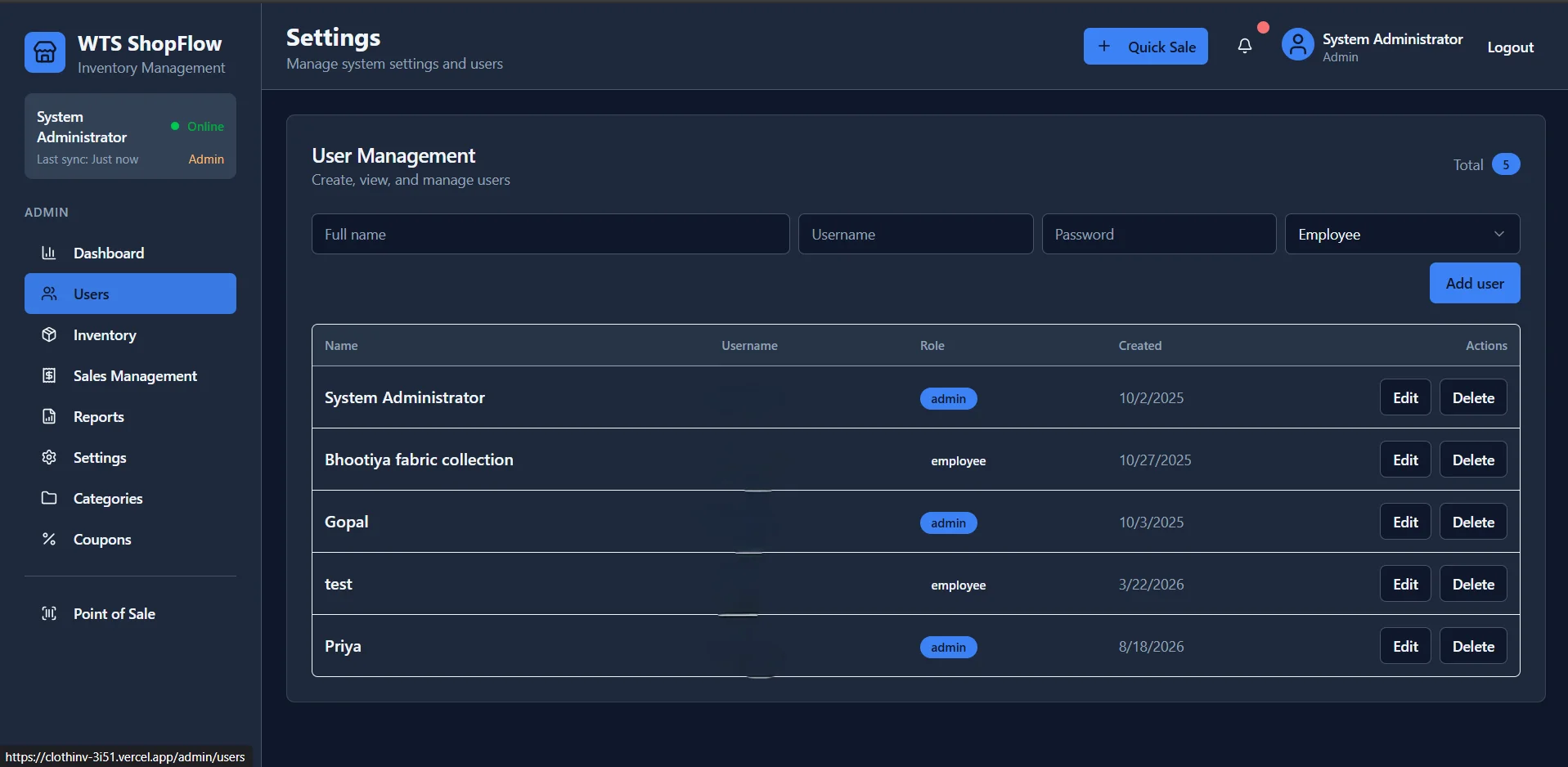Focus the Username input field
Viewport: 1568px width, 767px height.
click(x=915, y=234)
